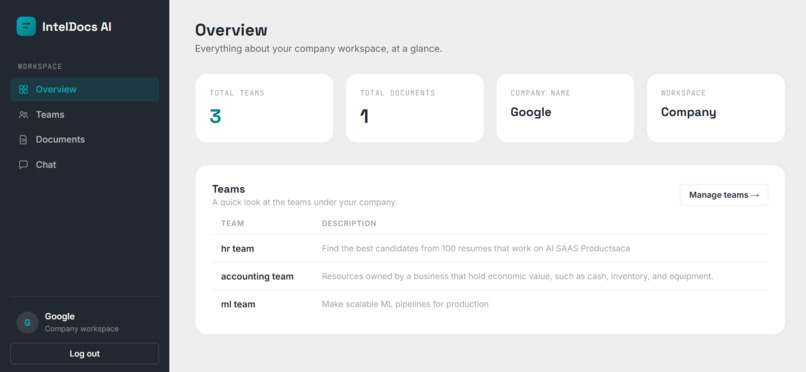Click the WORKSPACE label in sidebar

click(40, 67)
